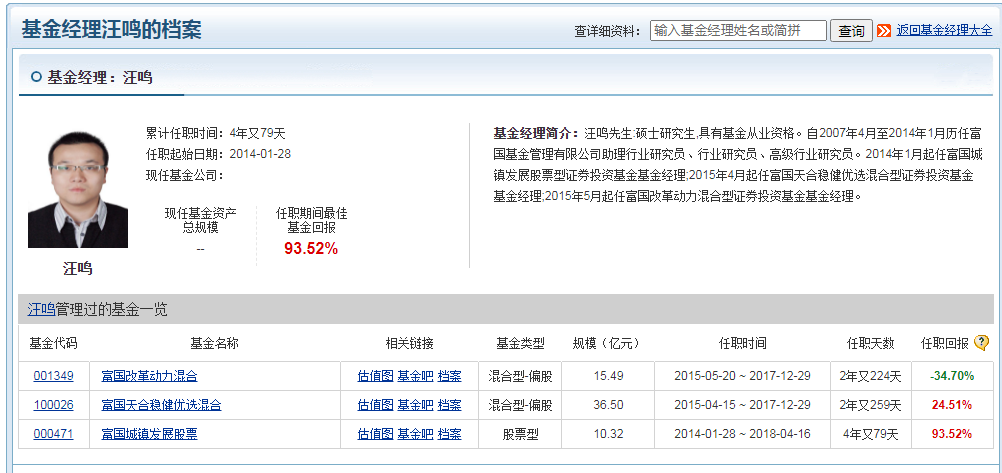Open the 汪鸣 link in table heading
The height and width of the screenshot is (473, 1002).
click(x=41, y=310)
